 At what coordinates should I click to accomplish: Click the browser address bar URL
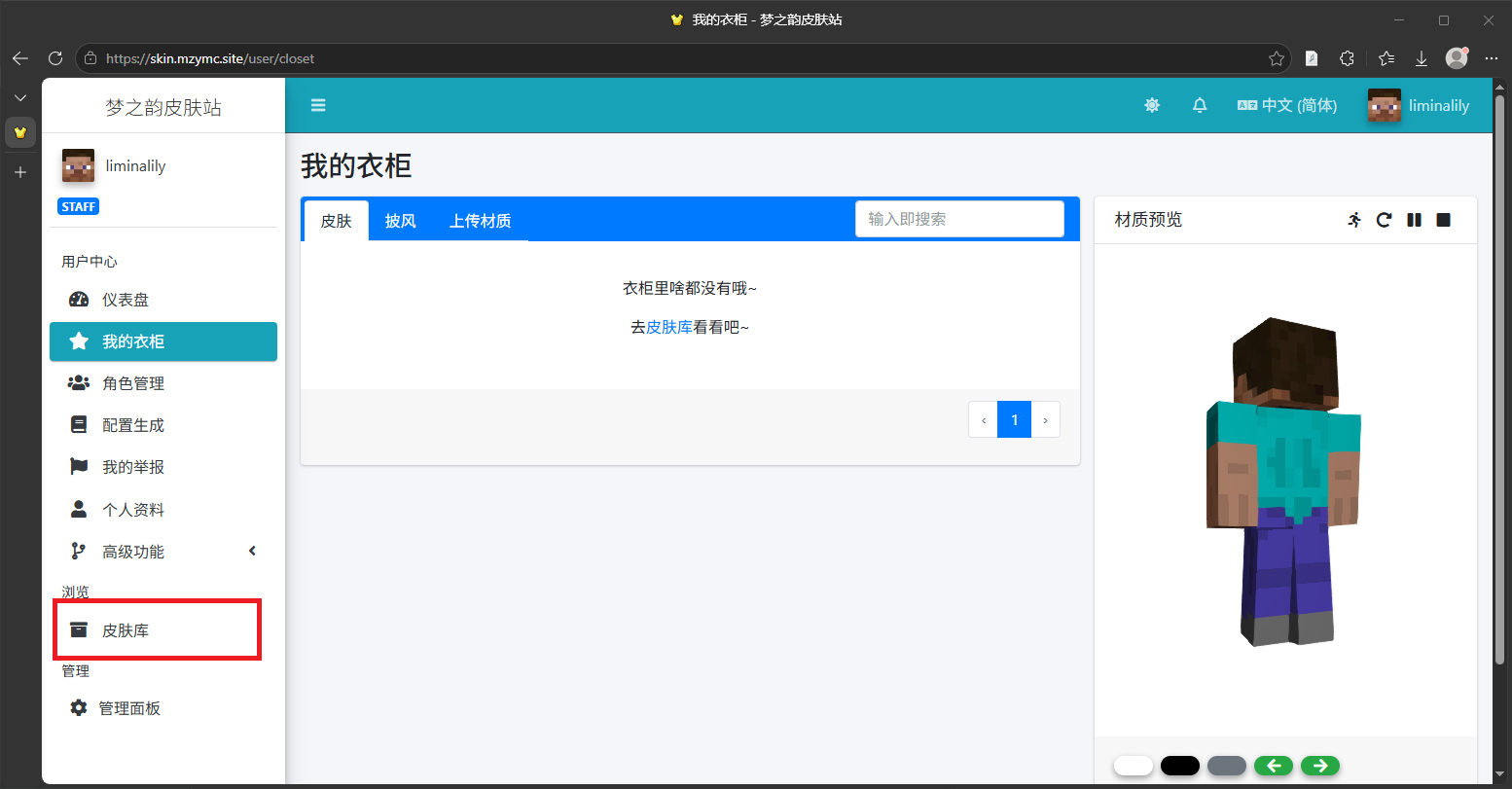point(210,58)
